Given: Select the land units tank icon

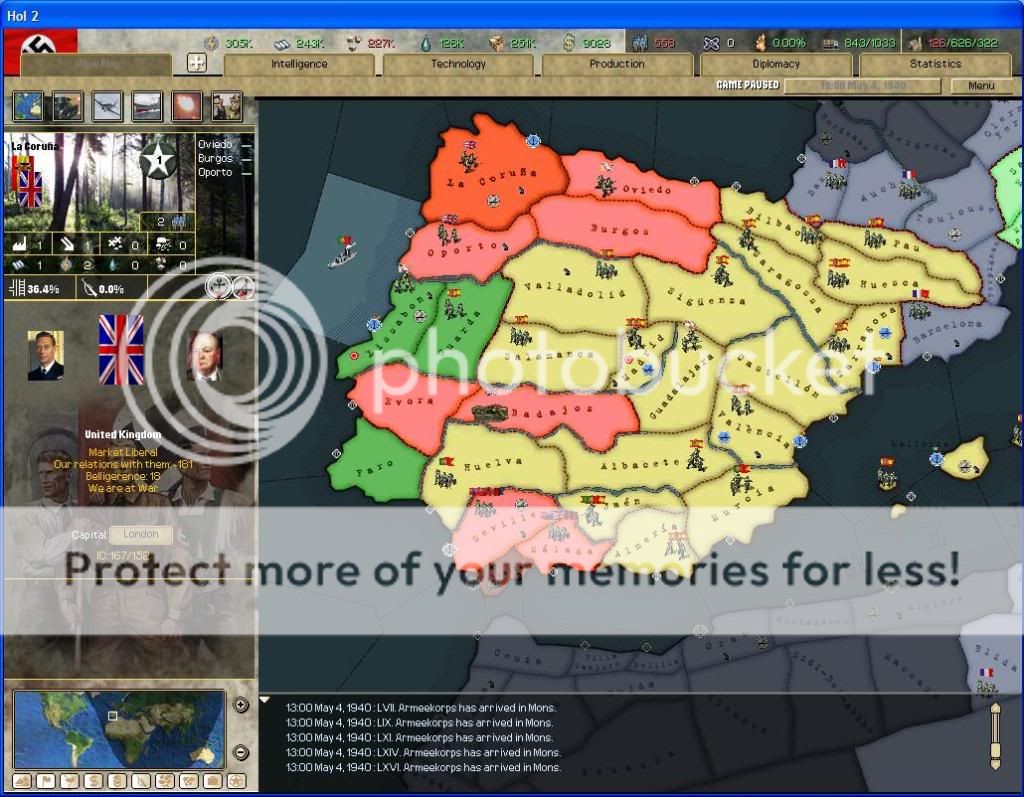Looking at the screenshot, I should [68, 106].
